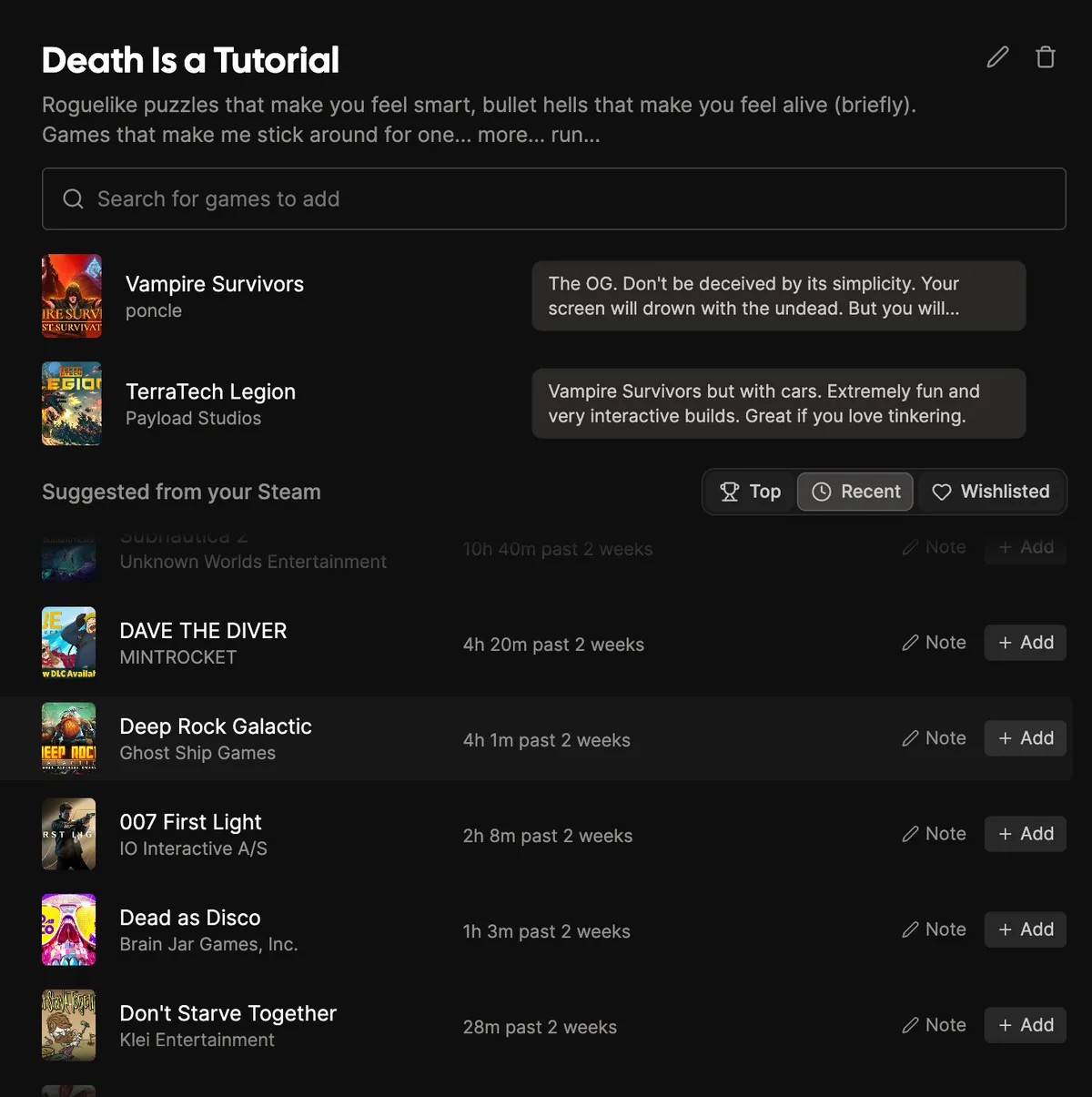Viewport: 1092px width, 1097px height.
Task: Click the 28m past 2 weeks playtime
Action: [540, 1027]
